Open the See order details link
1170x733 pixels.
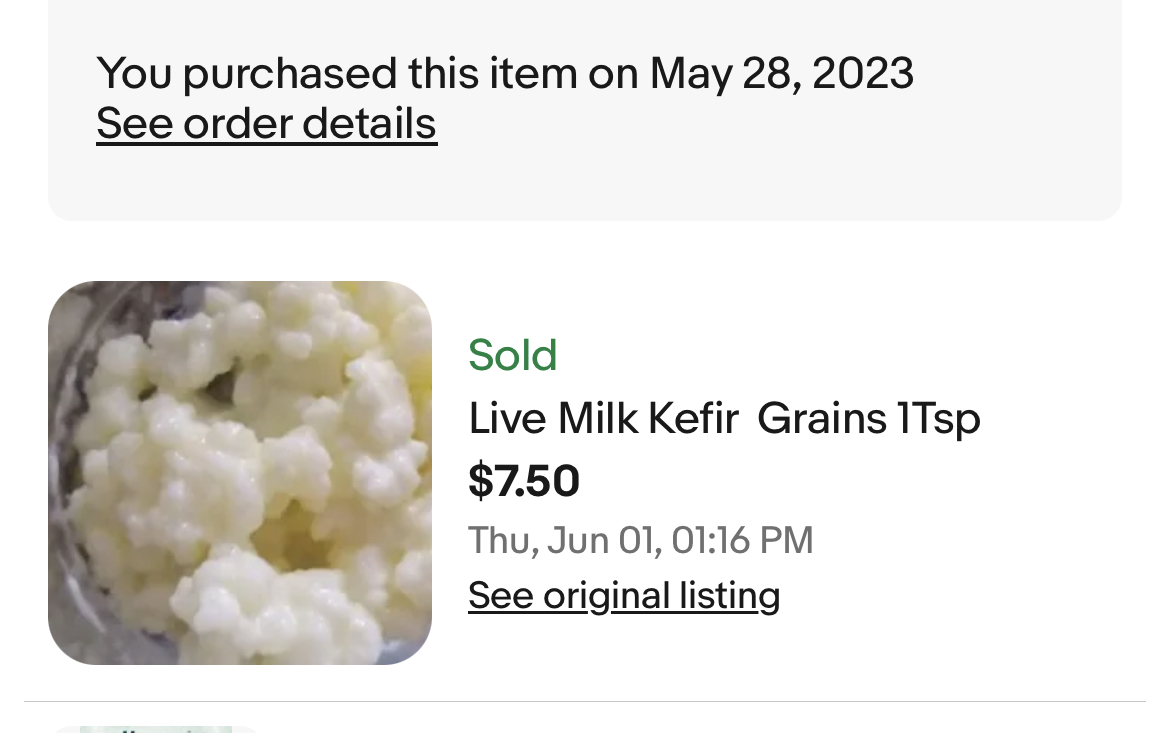click(266, 124)
